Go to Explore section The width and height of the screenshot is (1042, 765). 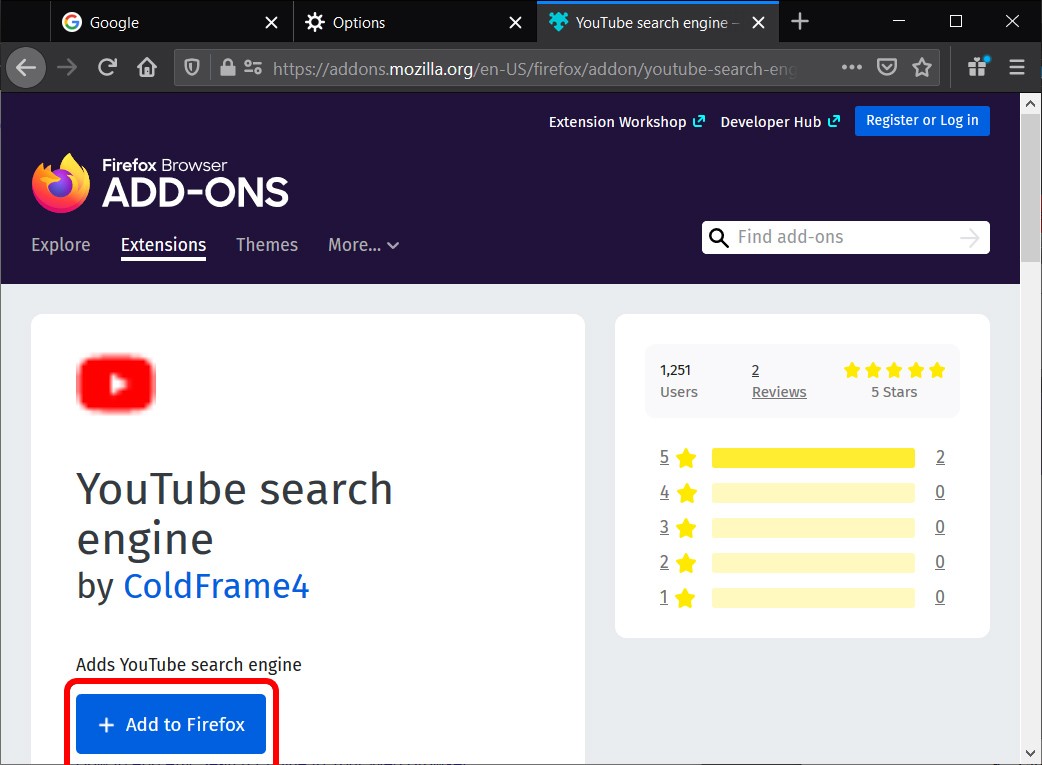point(60,245)
